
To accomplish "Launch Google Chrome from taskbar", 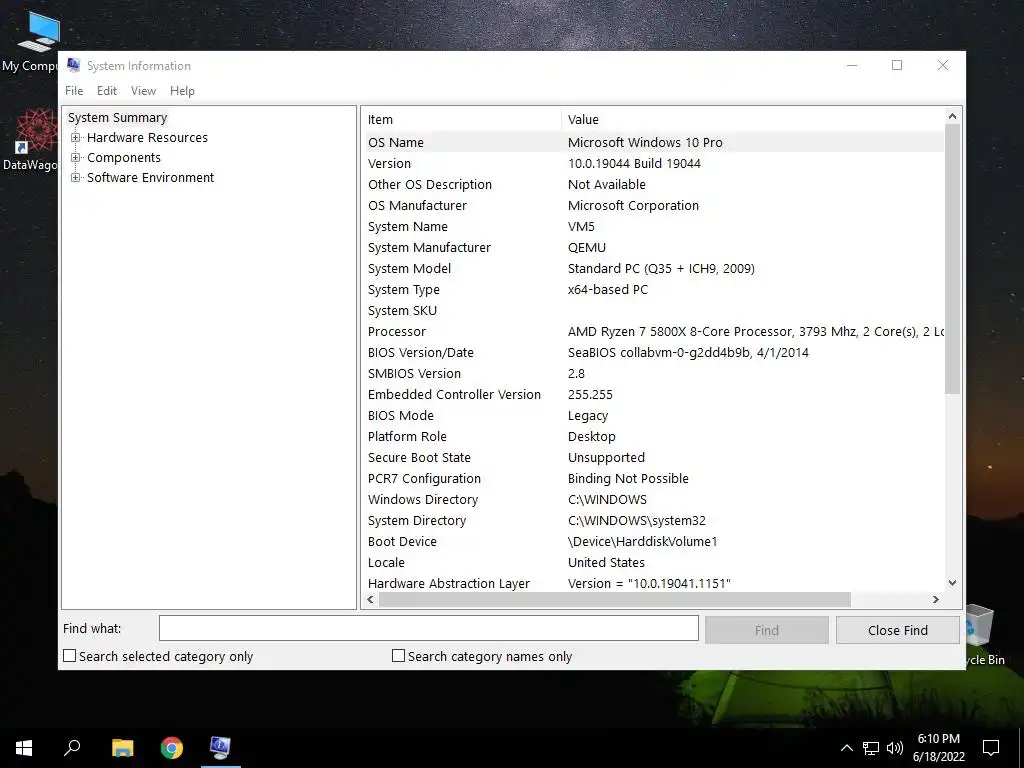I will [x=172, y=748].
